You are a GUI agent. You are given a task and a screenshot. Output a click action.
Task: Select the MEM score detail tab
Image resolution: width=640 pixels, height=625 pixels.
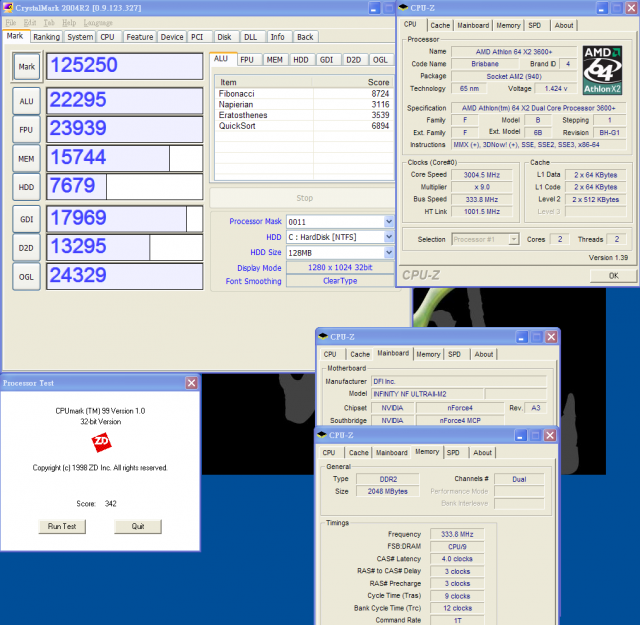tap(274, 60)
